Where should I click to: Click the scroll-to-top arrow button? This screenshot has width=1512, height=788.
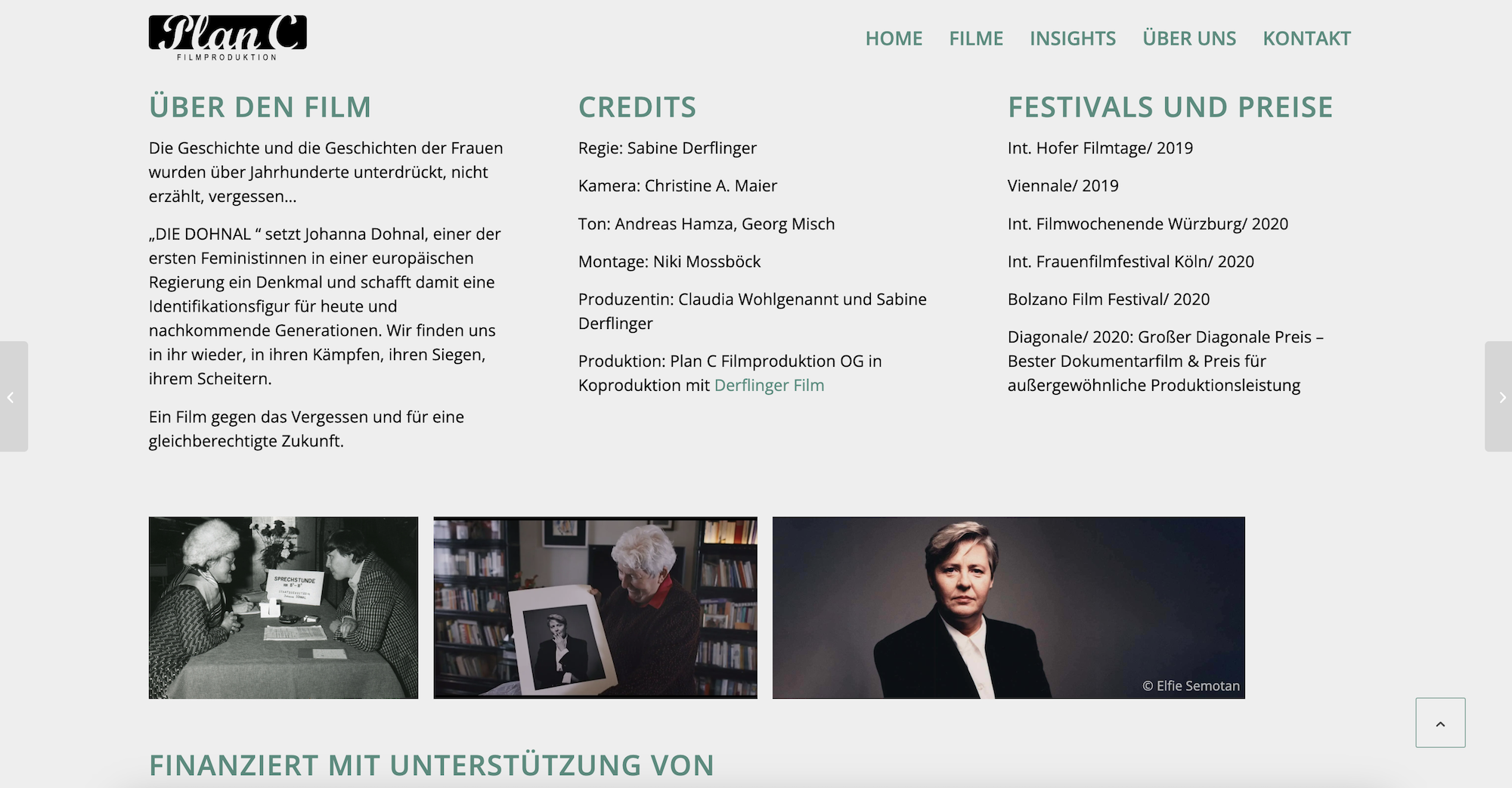(x=1440, y=723)
